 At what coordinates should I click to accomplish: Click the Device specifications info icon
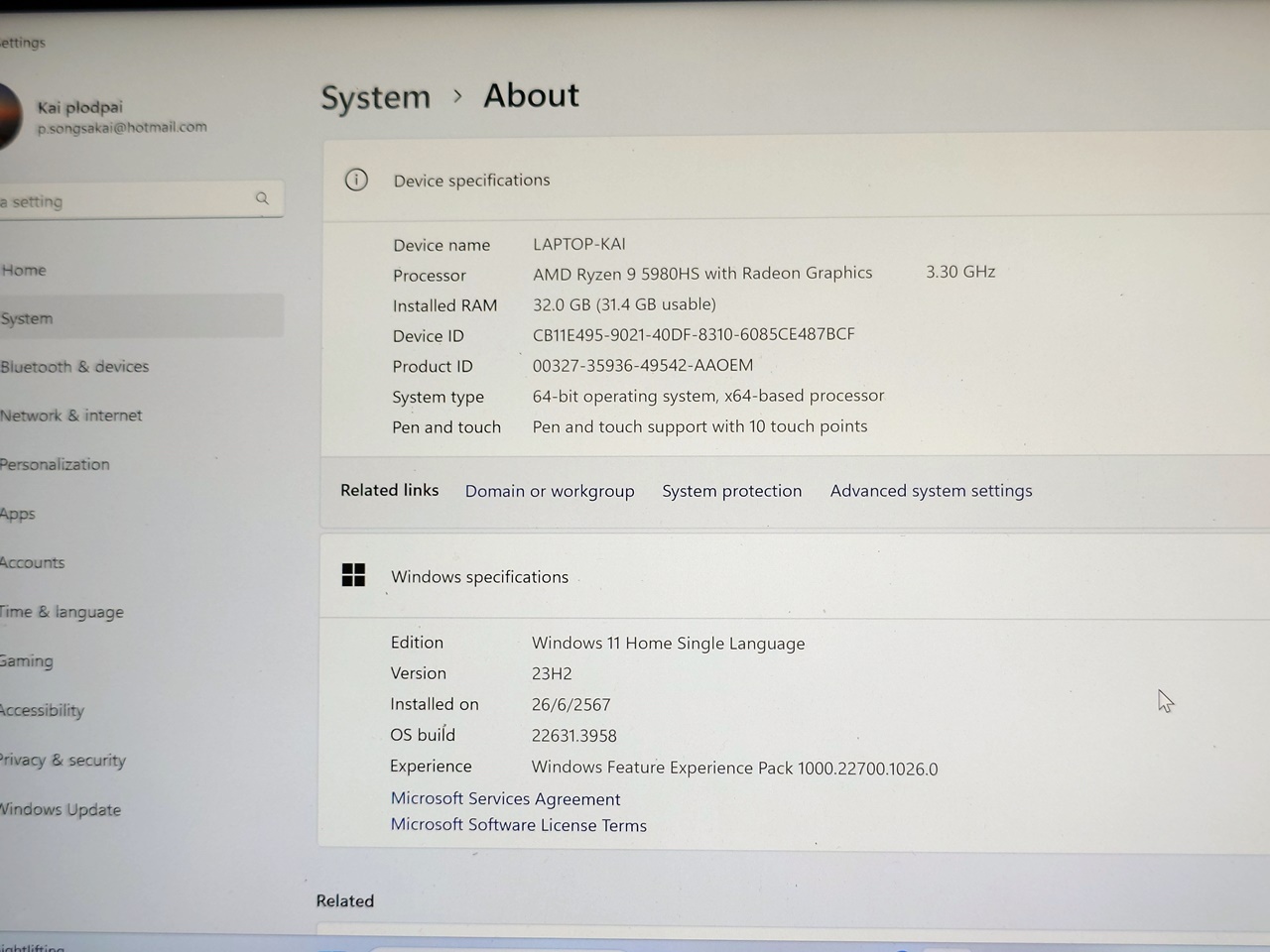tap(356, 179)
